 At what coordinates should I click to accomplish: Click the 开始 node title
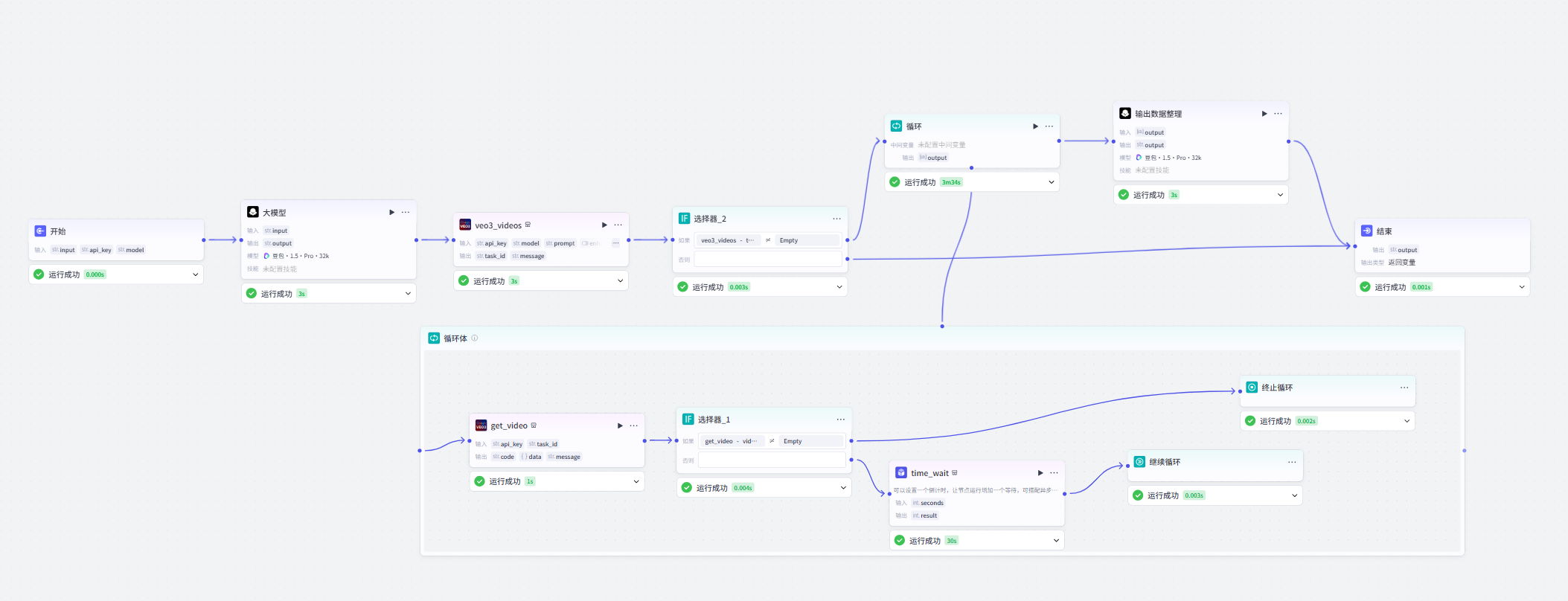click(57, 231)
